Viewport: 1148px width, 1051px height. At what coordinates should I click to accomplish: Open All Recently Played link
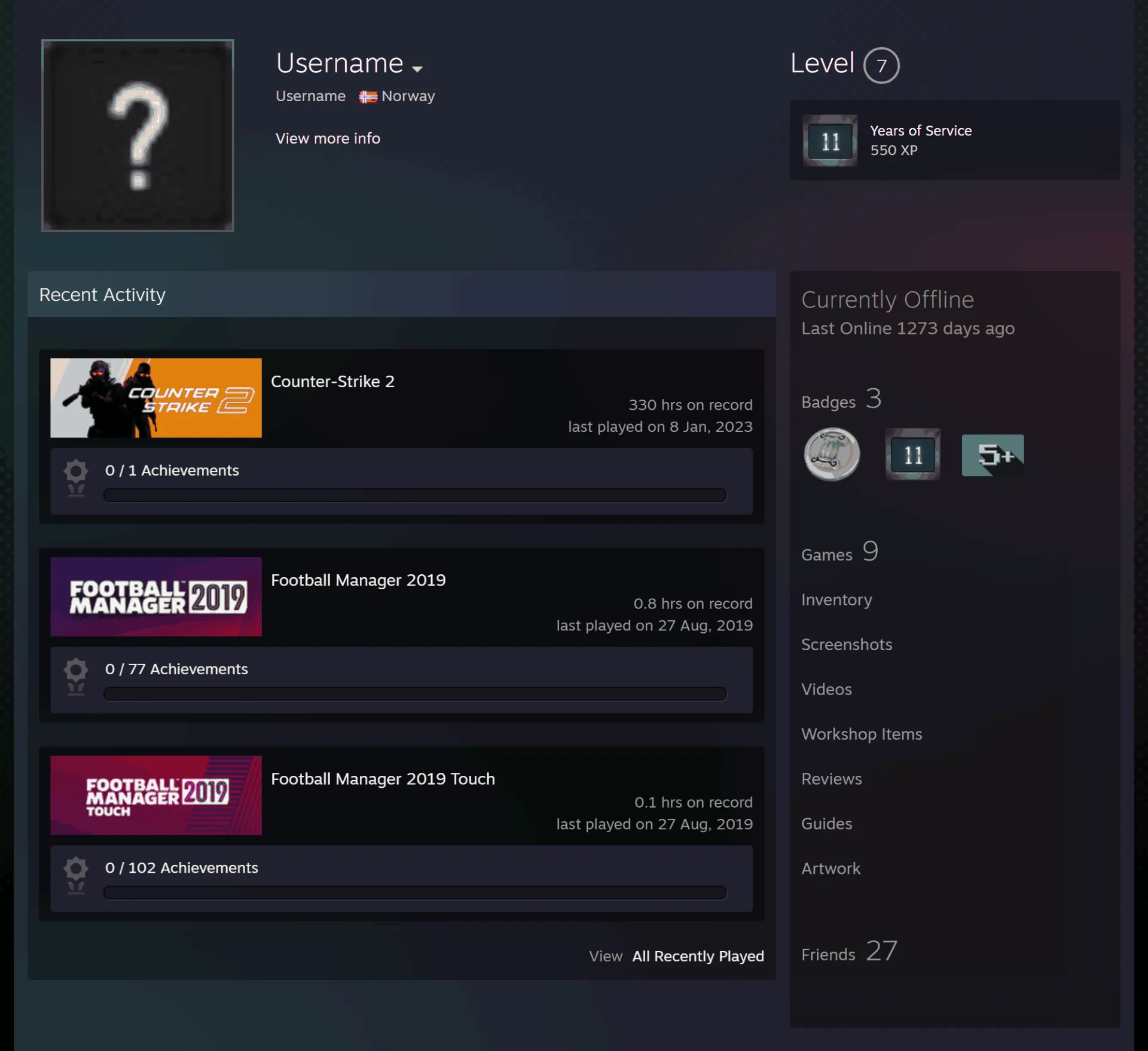pos(698,956)
